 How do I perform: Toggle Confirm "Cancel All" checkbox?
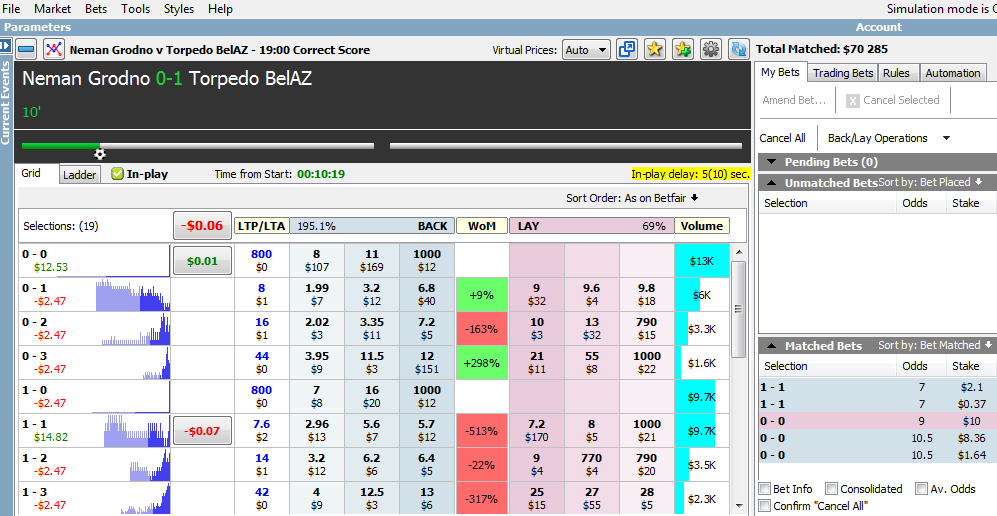click(x=764, y=506)
